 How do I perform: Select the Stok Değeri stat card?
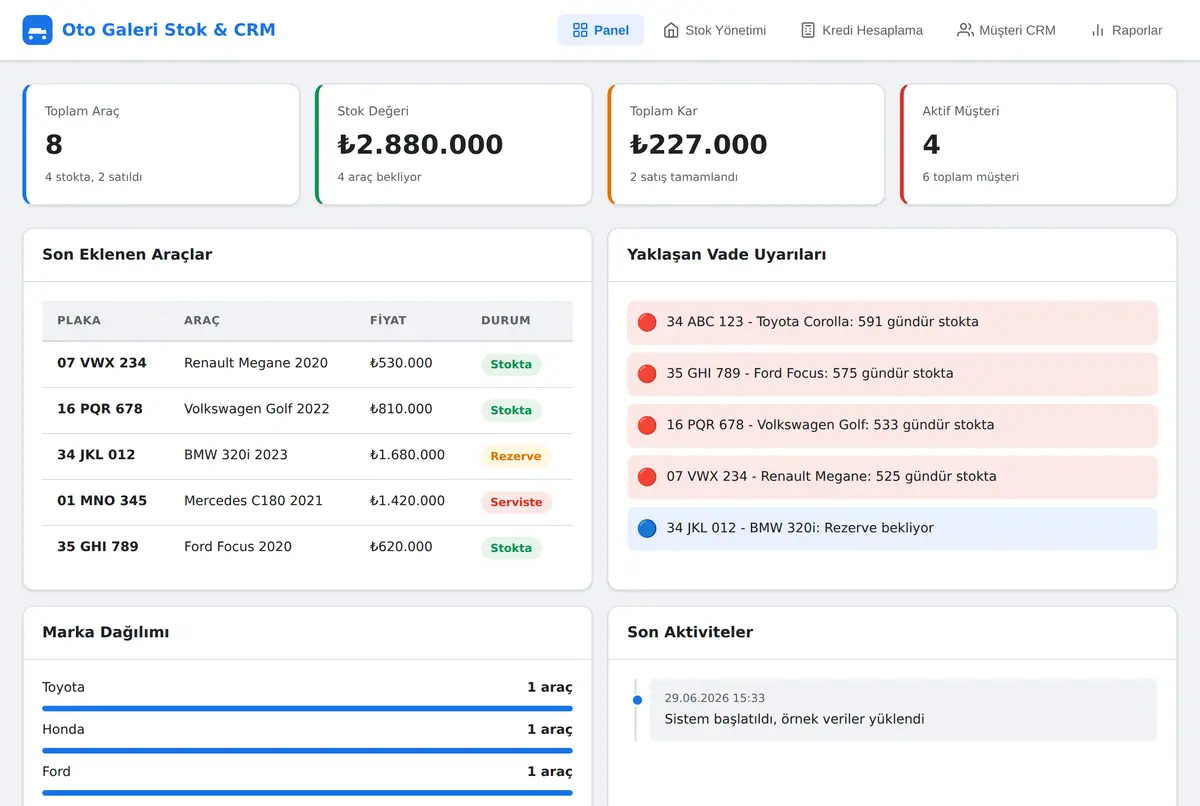click(454, 144)
